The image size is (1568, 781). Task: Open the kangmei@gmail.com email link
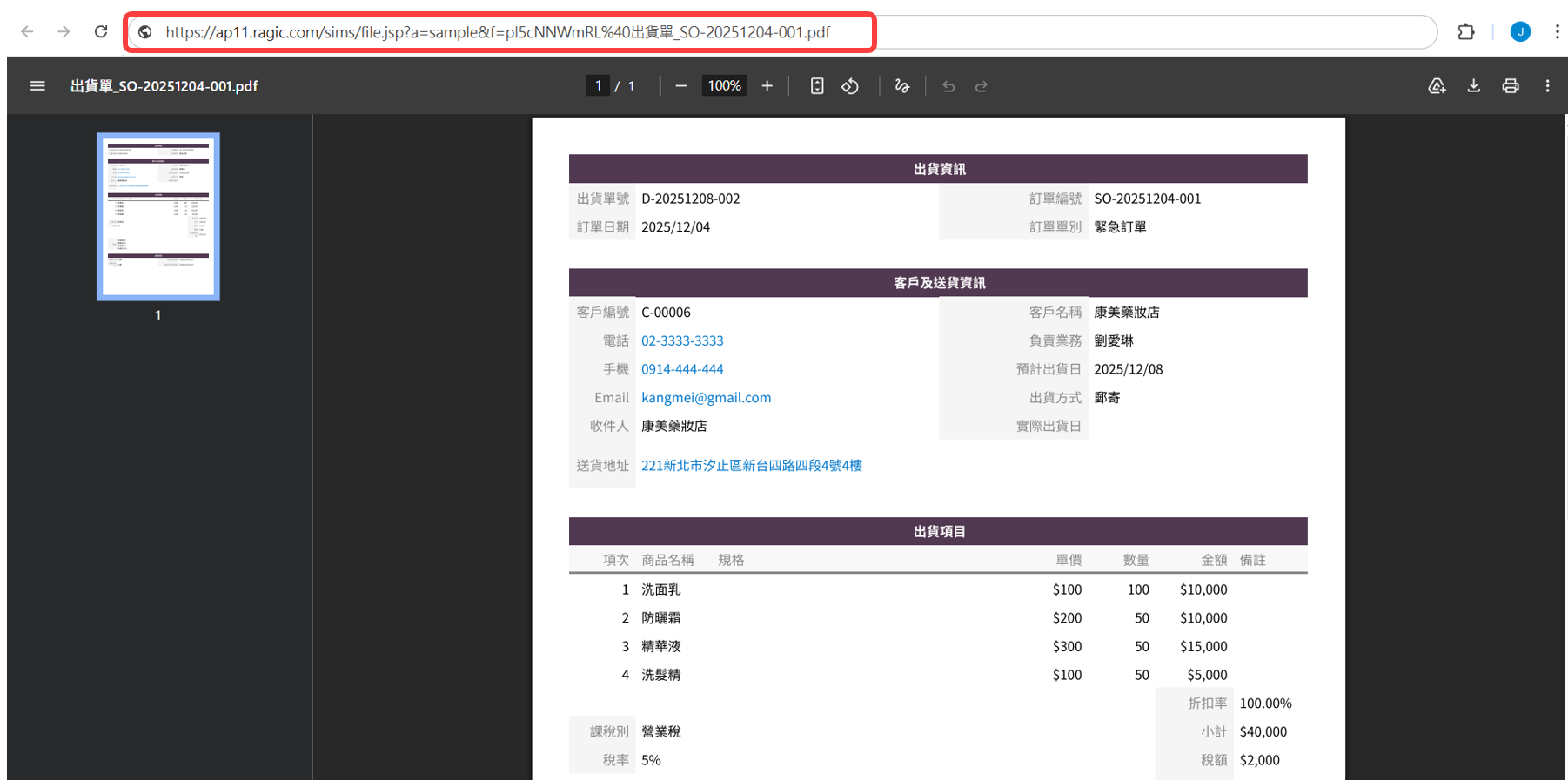(x=706, y=398)
